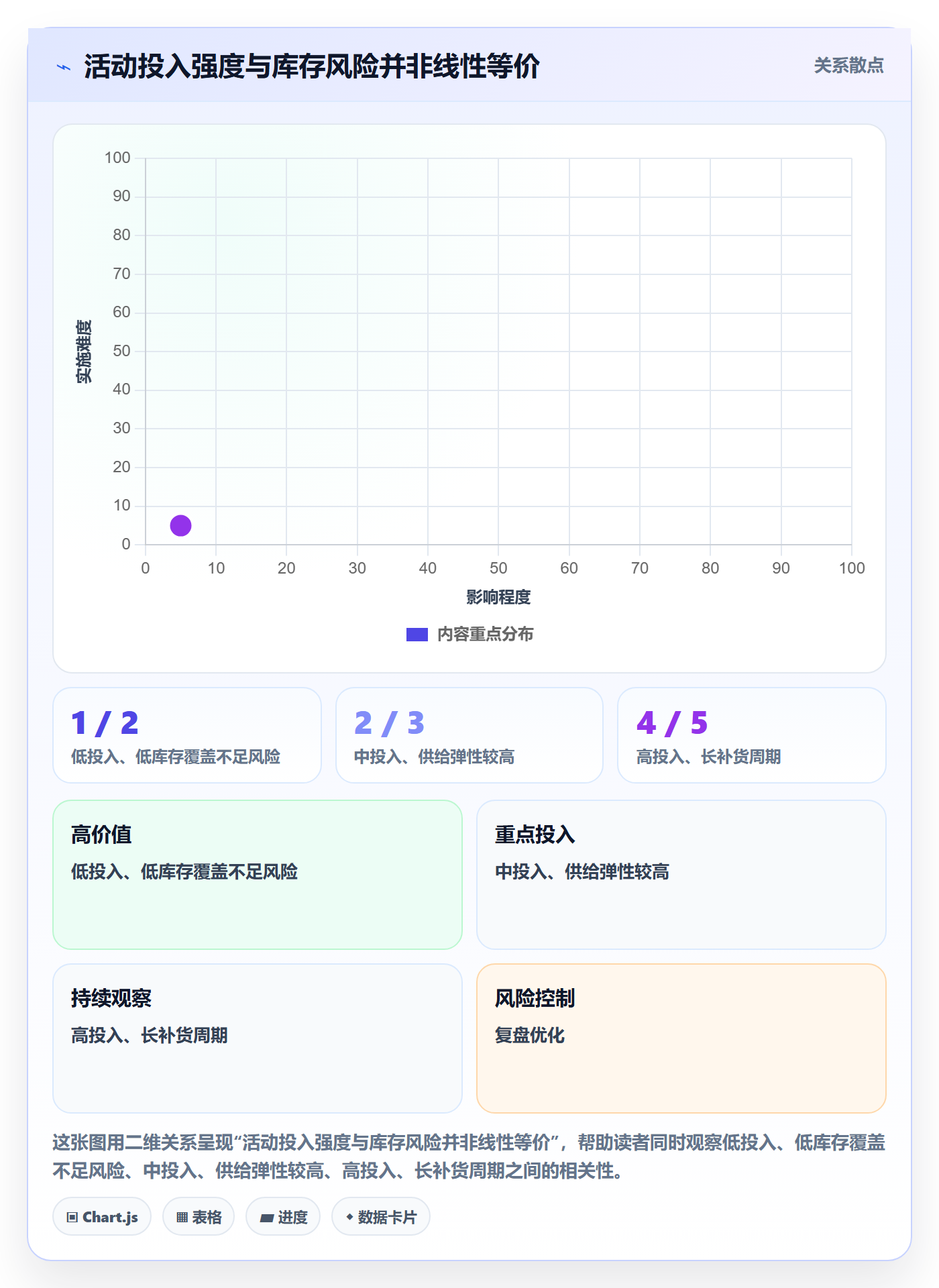Click the 重点投入 card heading
The width and height of the screenshot is (939, 1288).
535,835
